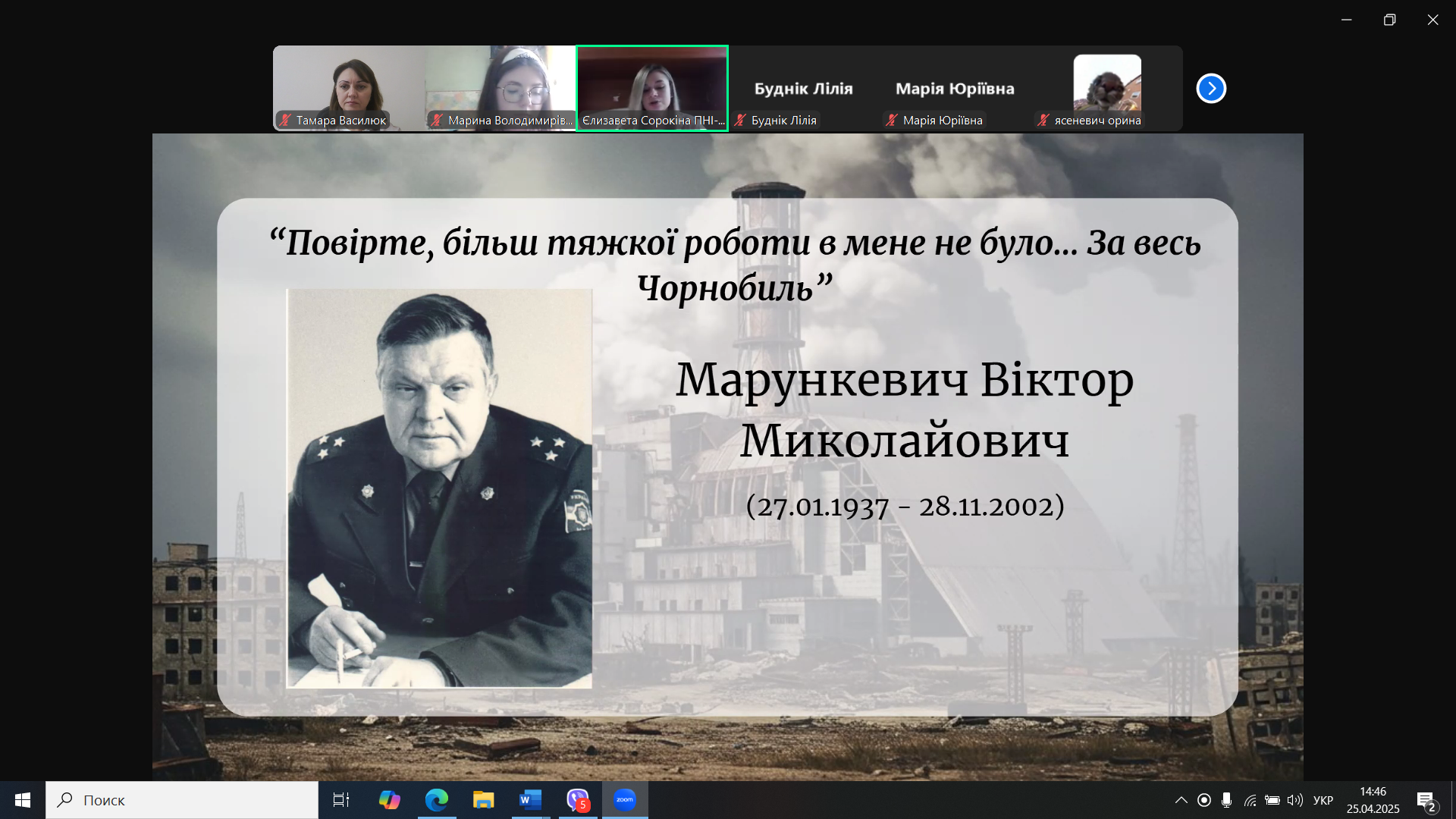This screenshot has width=1456, height=819.
Task: Show next participants with the blue arrow
Action: (x=1211, y=89)
